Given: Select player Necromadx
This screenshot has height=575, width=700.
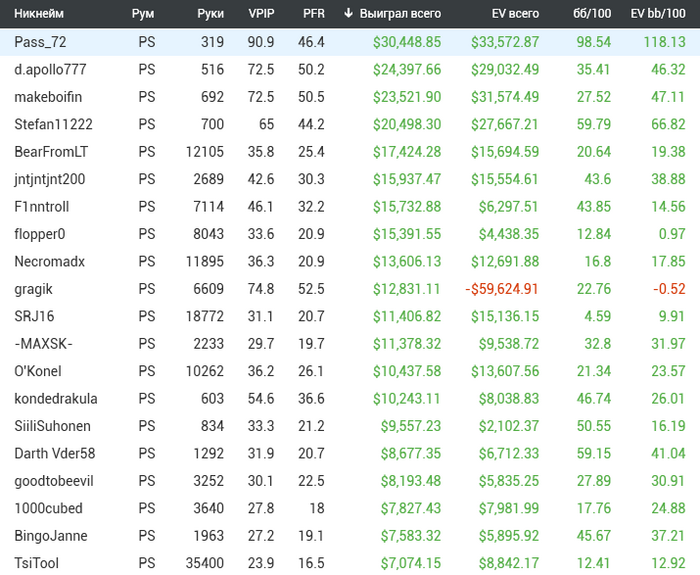Looking at the screenshot, I should click(50, 262).
